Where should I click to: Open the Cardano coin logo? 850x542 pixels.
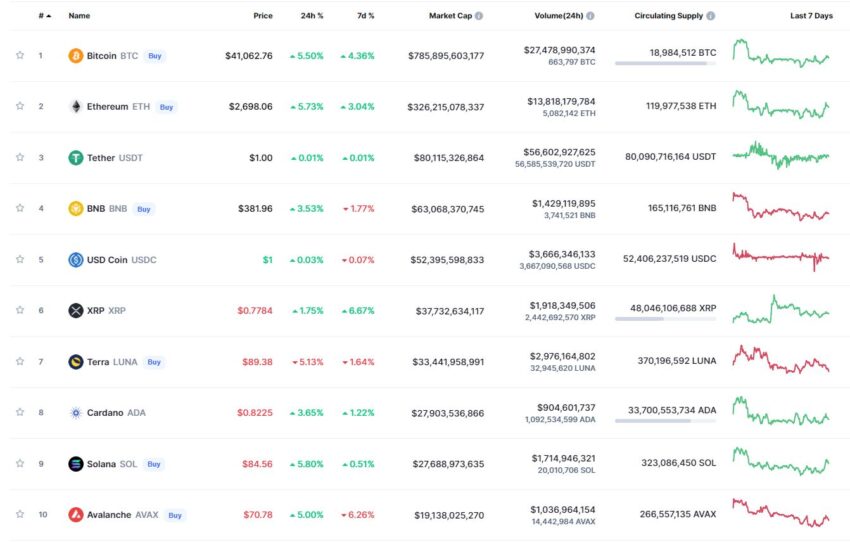(x=75, y=413)
